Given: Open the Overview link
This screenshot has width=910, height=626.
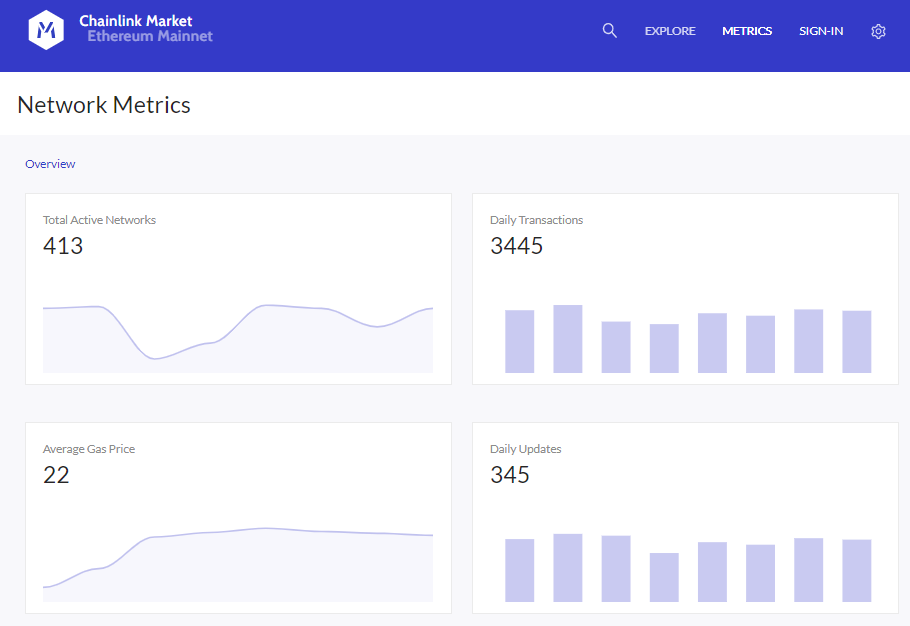Looking at the screenshot, I should 50,164.
